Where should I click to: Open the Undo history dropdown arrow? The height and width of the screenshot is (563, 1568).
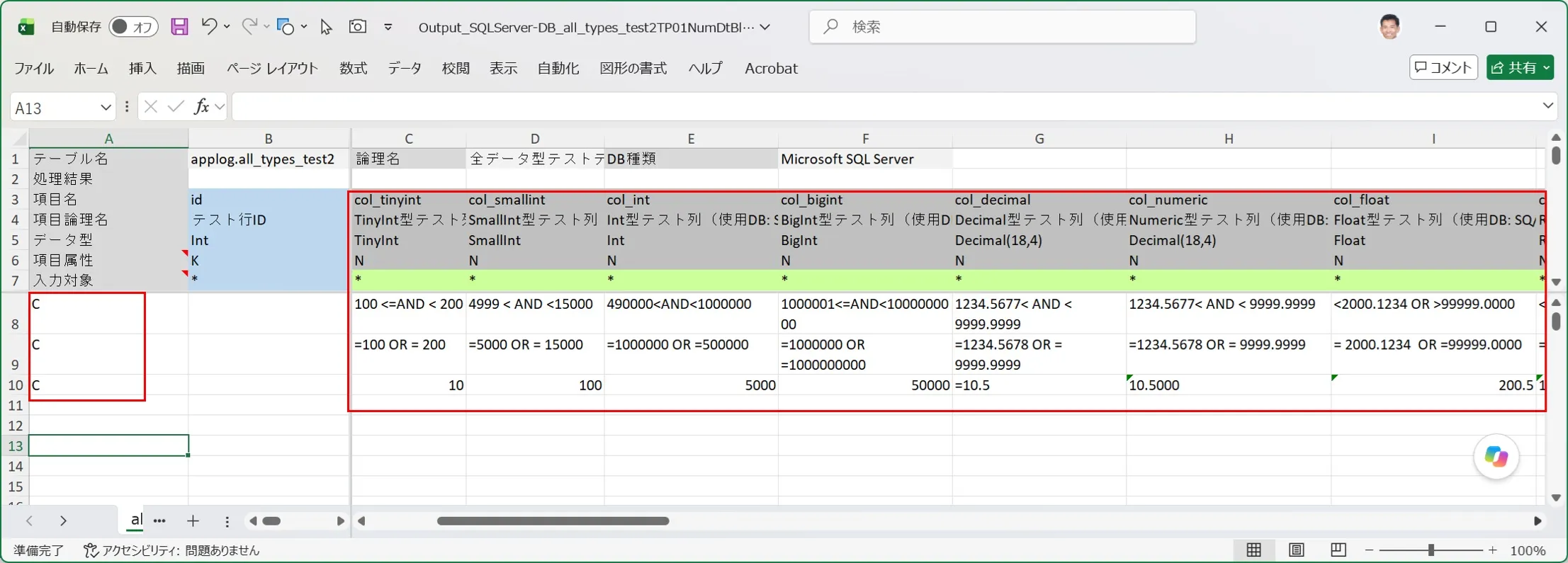click(x=227, y=26)
